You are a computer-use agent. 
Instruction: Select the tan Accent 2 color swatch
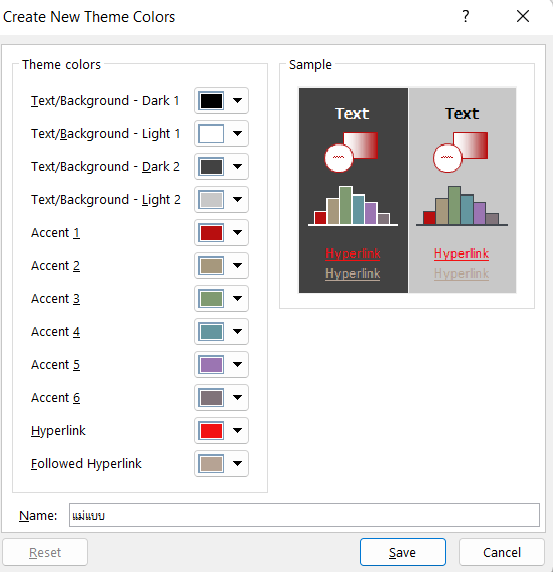[211, 266]
